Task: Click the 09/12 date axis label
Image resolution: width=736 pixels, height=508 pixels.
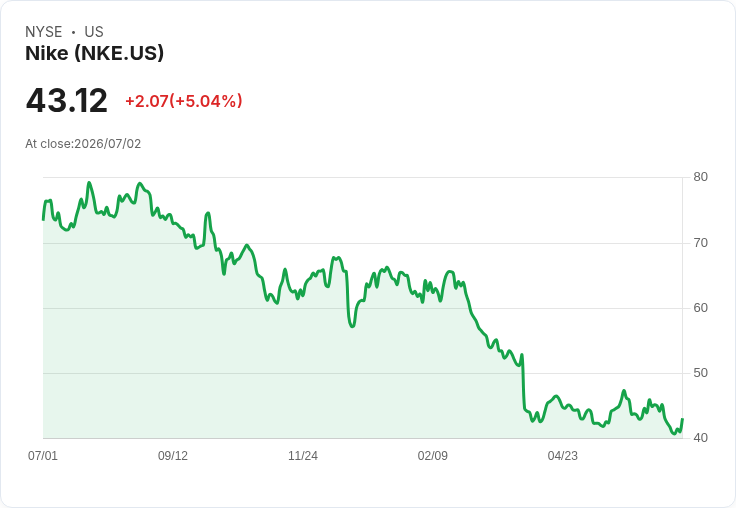Action: coord(173,455)
